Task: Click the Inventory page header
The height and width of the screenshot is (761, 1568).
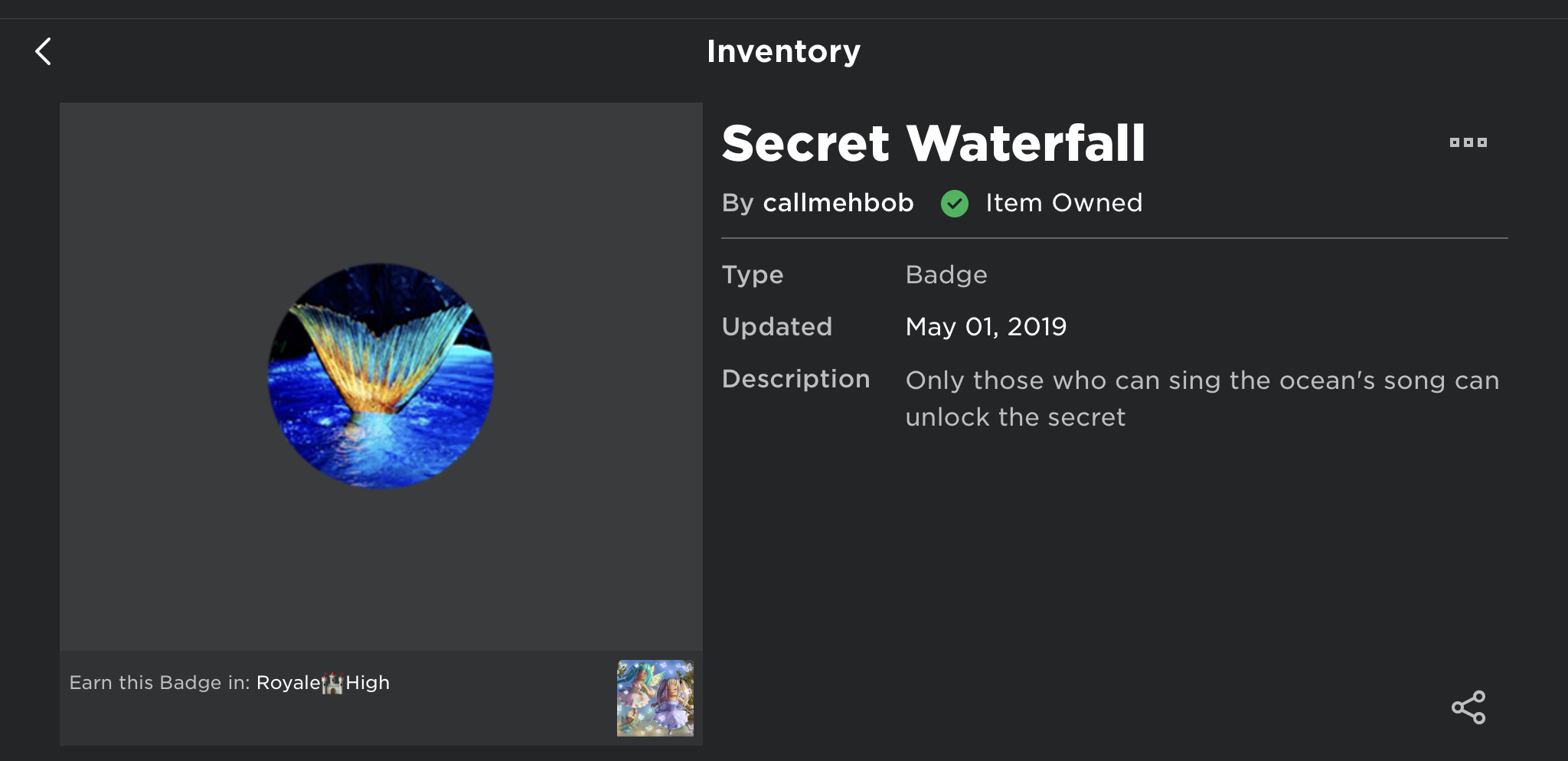Action: (783, 51)
